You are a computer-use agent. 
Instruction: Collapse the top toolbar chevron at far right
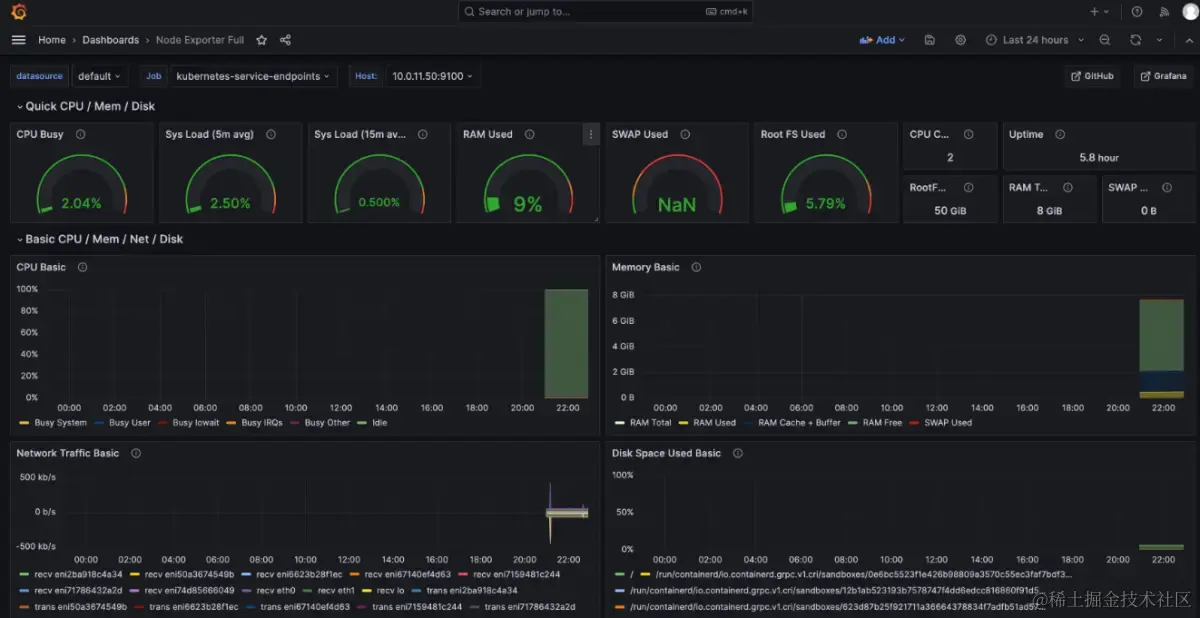[1187, 40]
